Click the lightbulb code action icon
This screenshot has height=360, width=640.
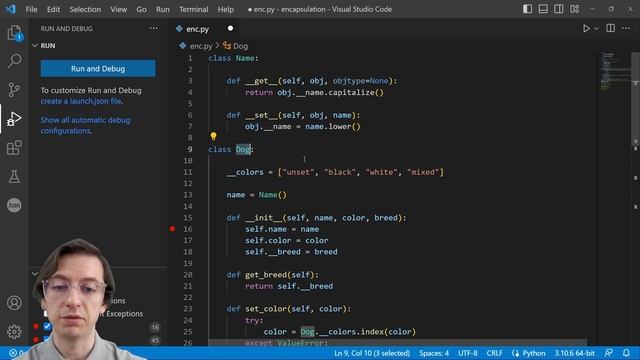pos(213,136)
